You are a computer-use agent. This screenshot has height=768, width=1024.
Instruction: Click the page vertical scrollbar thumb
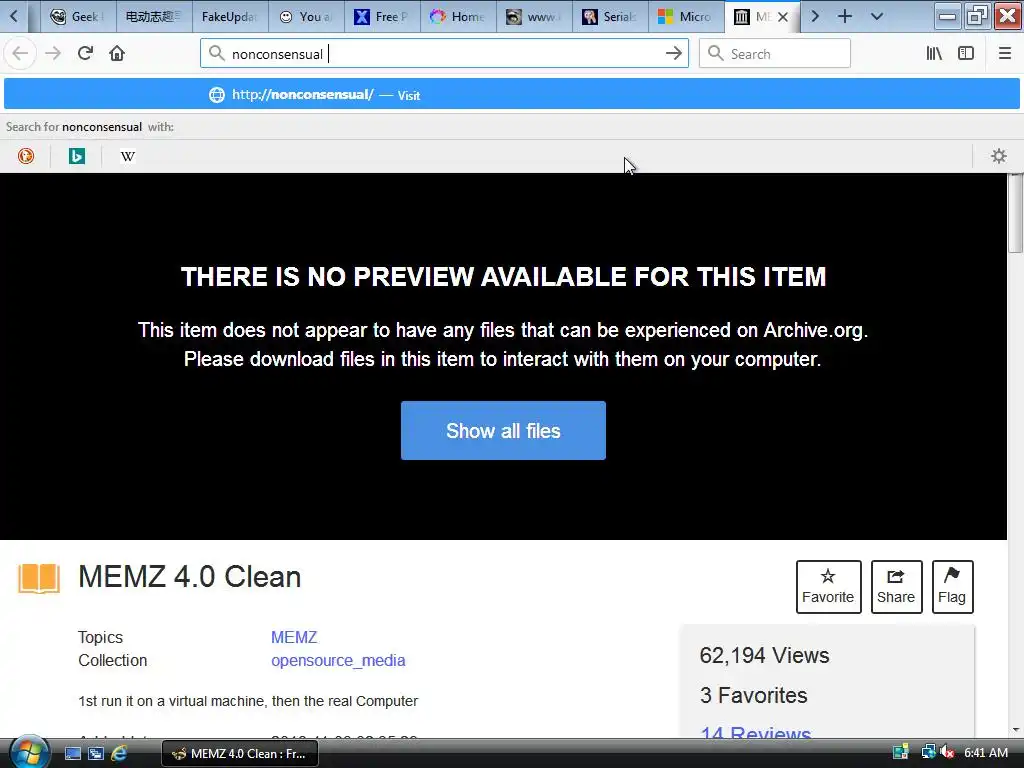point(1016,214)
